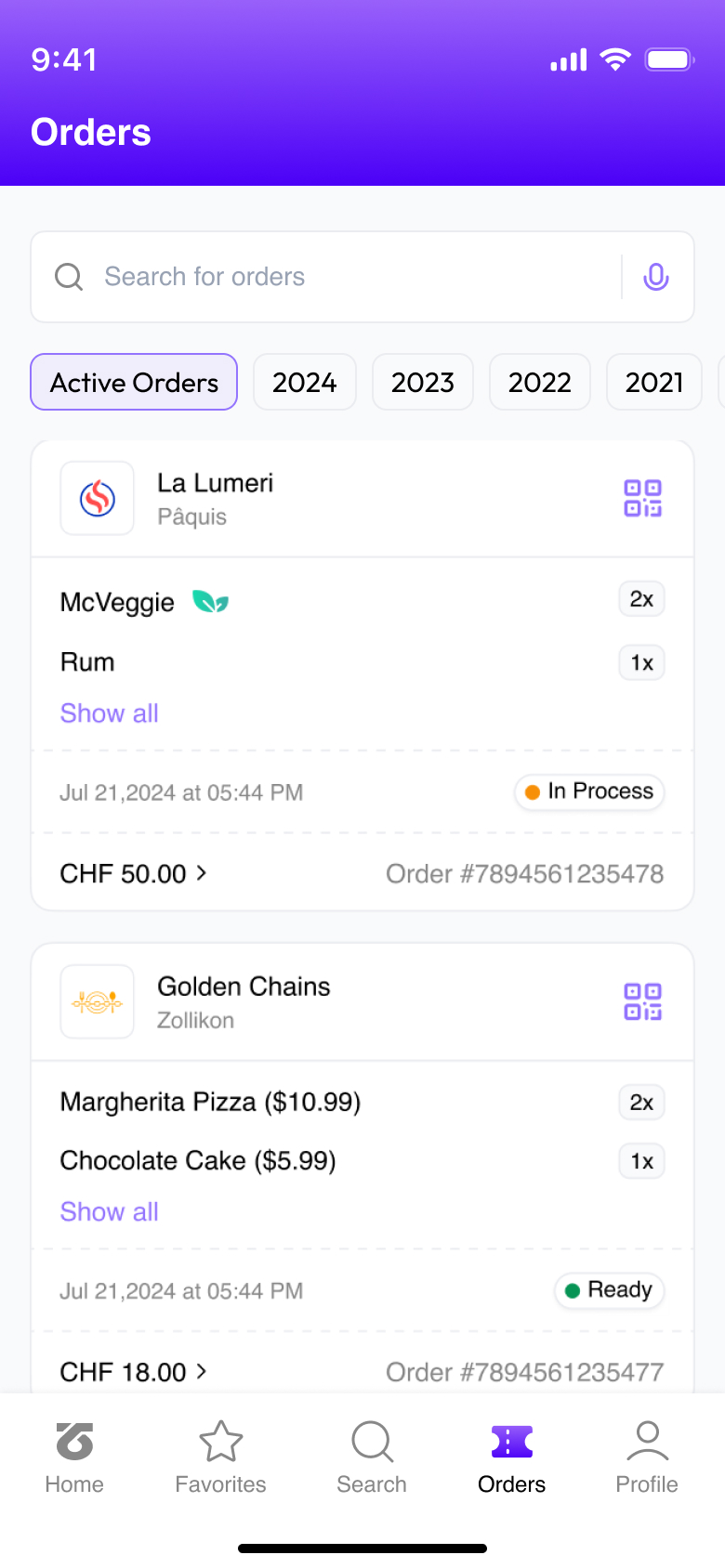The width and height of the screenshot is (725, 1568).
Task: Open CHF 18.00 order total details
Action: 134,1372
